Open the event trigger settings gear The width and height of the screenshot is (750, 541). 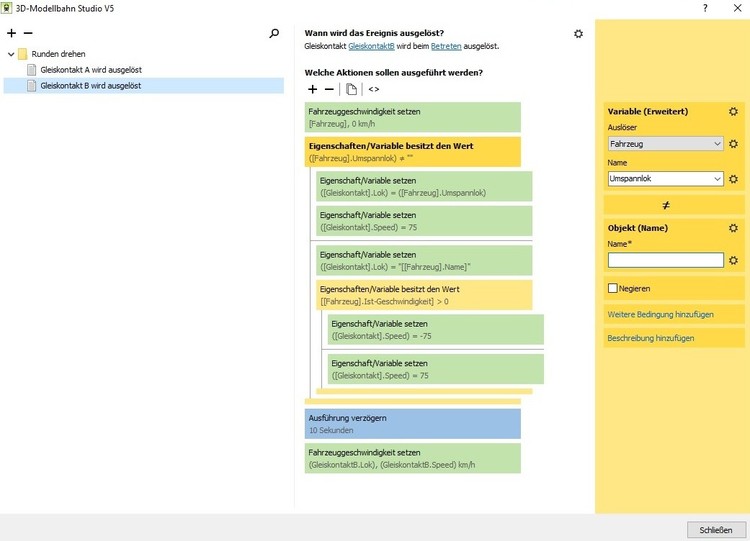[578, 34]
